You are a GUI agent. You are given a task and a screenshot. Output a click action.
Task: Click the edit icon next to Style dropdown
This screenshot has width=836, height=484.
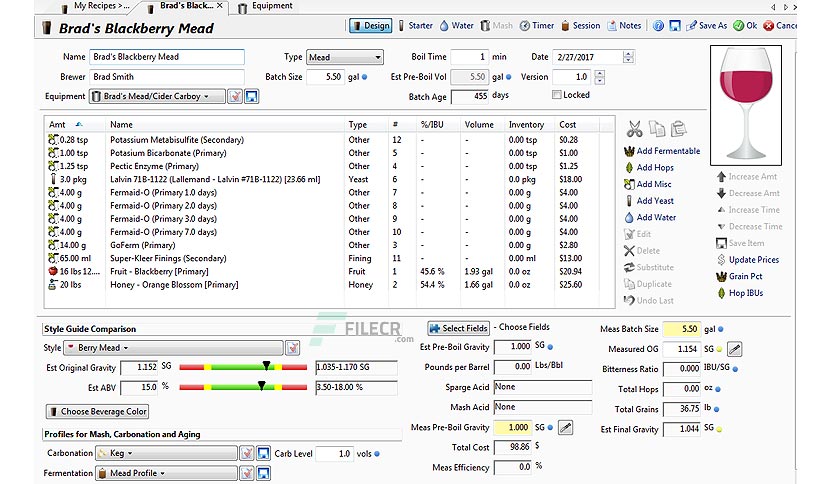coord(292,348)
